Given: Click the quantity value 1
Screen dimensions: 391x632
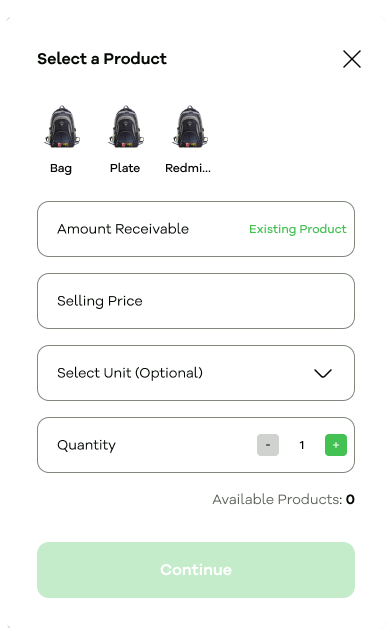Looking at the screenshot, I should (302, 445).
